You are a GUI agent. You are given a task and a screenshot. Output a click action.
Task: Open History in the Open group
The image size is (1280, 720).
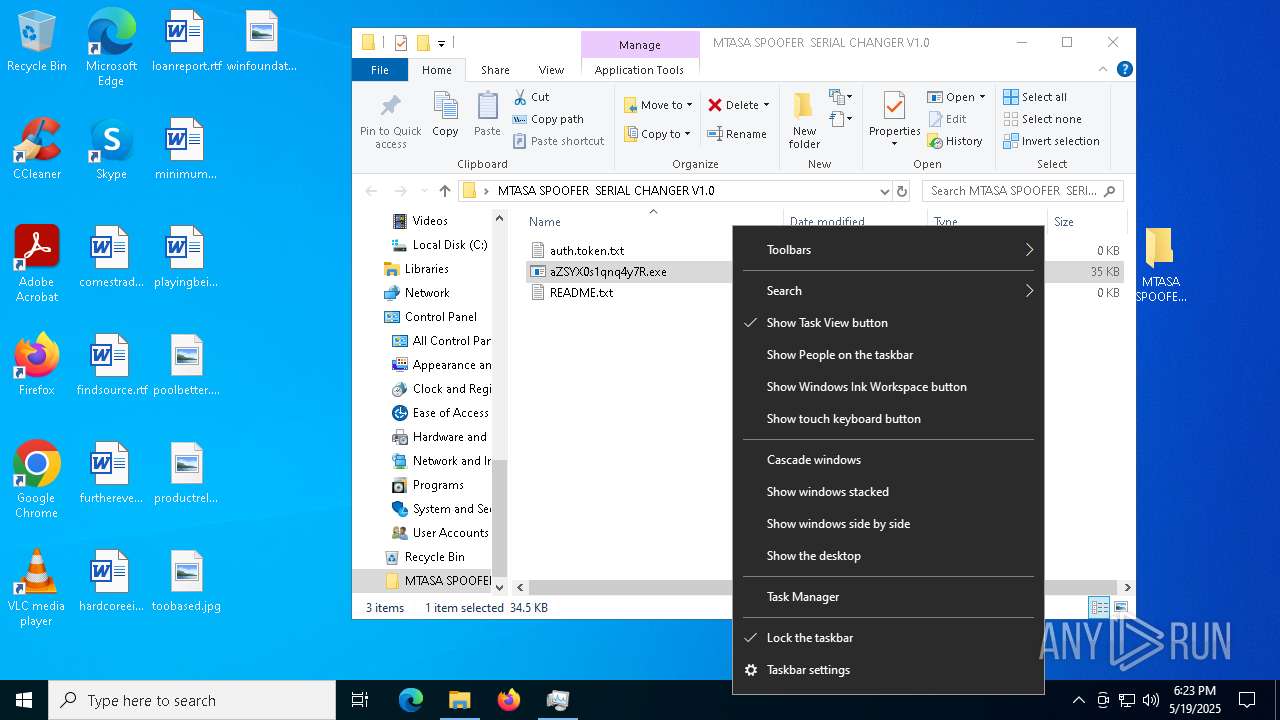955,141
